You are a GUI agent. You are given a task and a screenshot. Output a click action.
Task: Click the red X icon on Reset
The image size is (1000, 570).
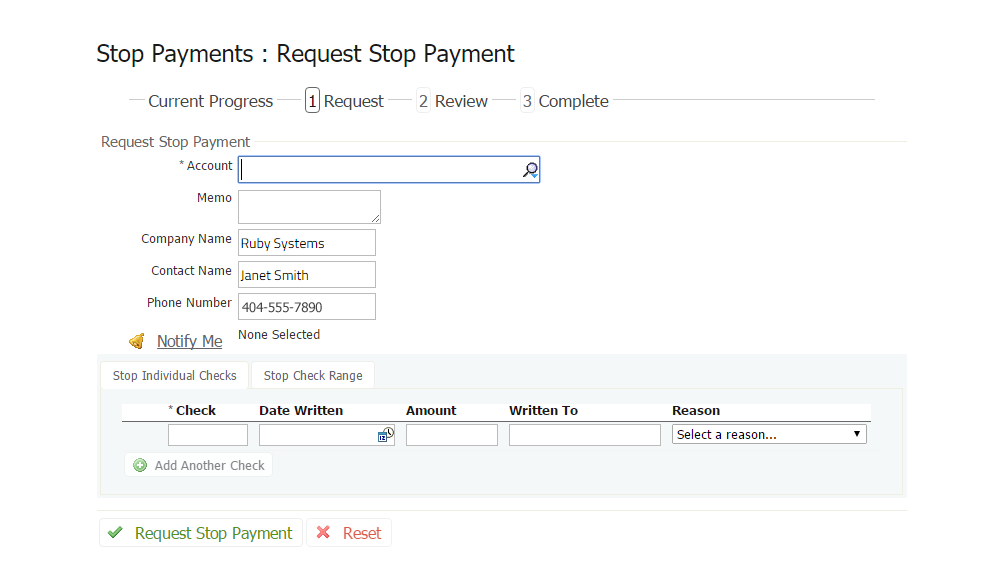(324, 533)
